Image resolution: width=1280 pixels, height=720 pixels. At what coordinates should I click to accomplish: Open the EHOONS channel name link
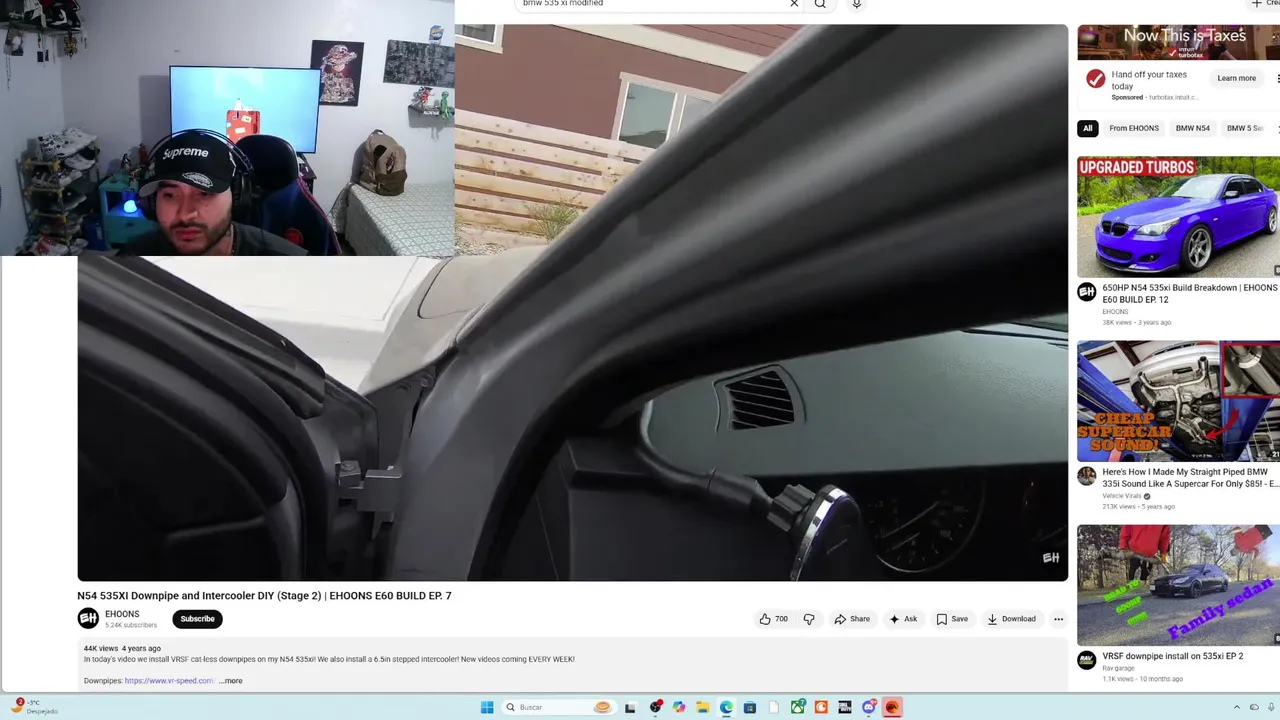[122, 614]
